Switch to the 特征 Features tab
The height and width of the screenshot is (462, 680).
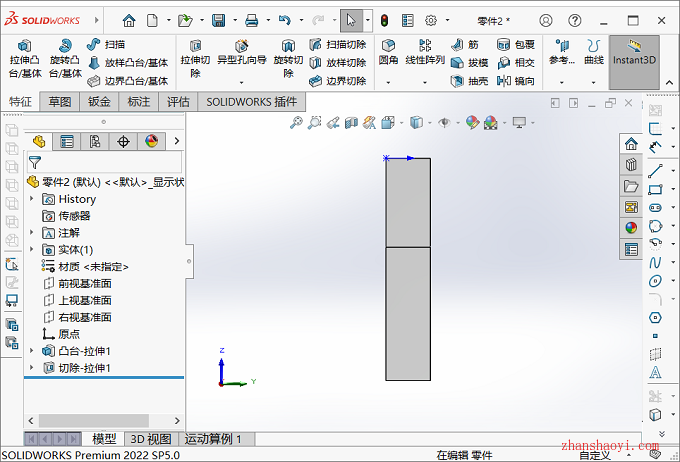(20, 102)
